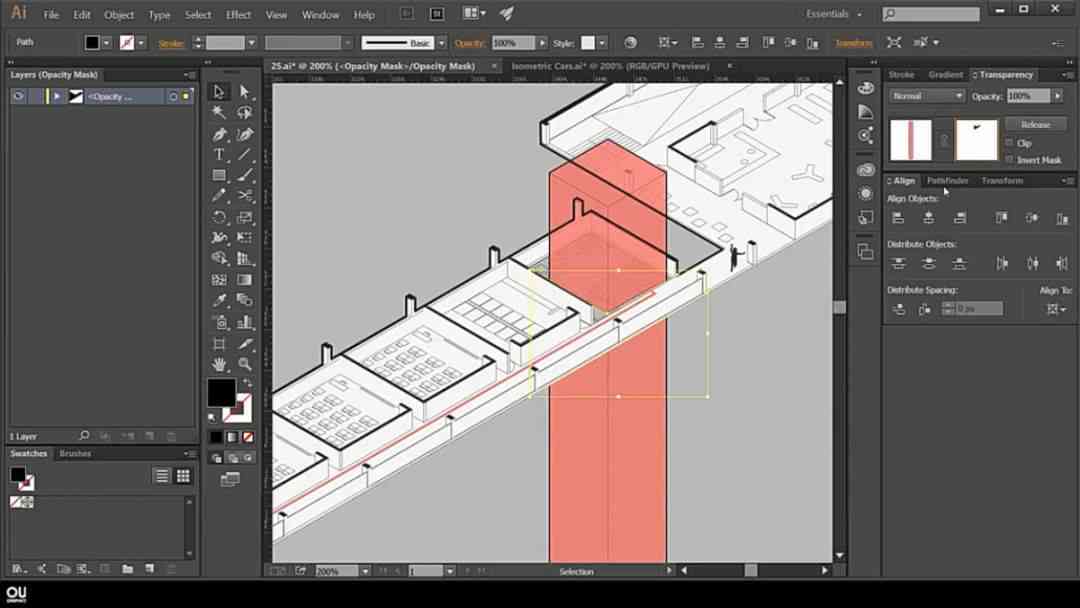
Task: Choose the Eyedropper tool
Action: click(x=219, y=300)
